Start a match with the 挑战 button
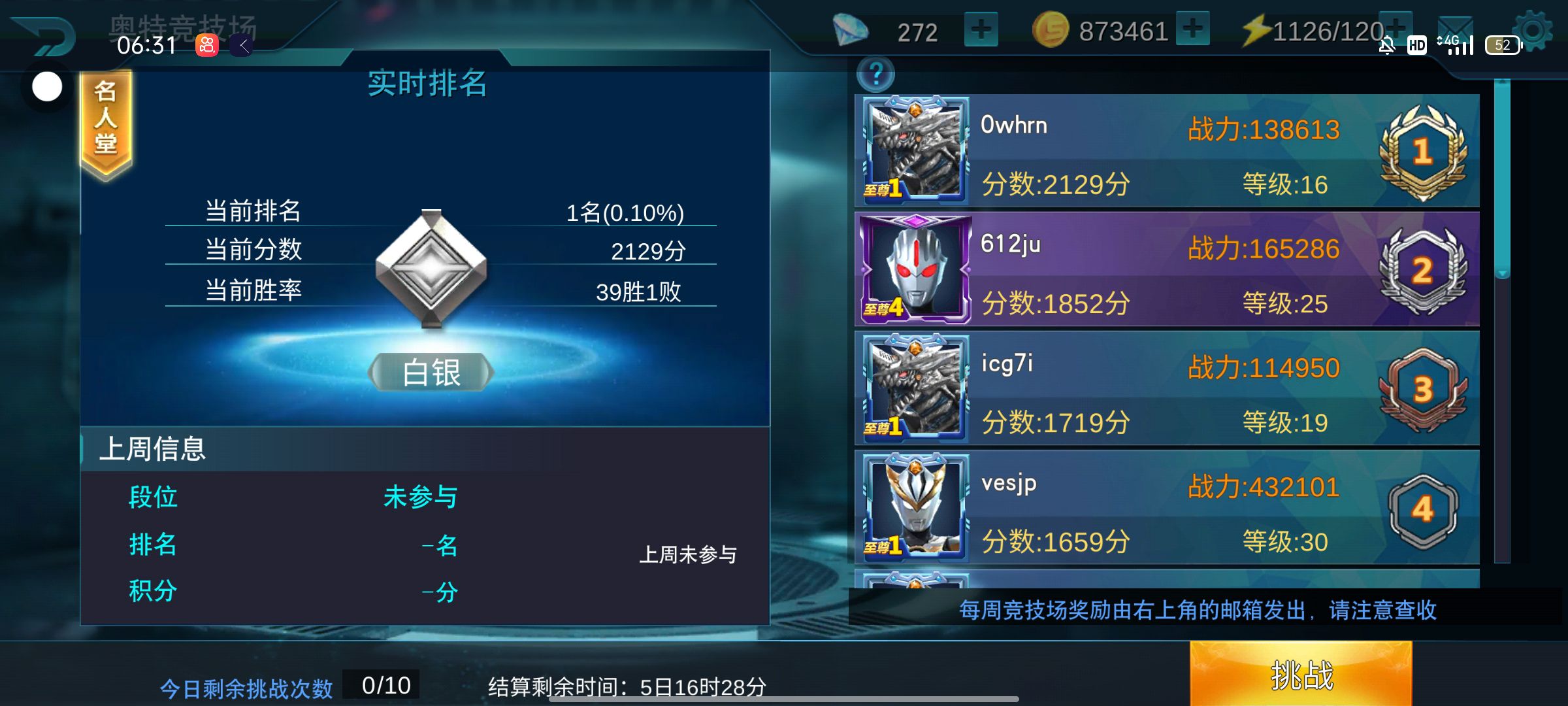This screenshot has height=706, width=1568. pos(1301,674)
